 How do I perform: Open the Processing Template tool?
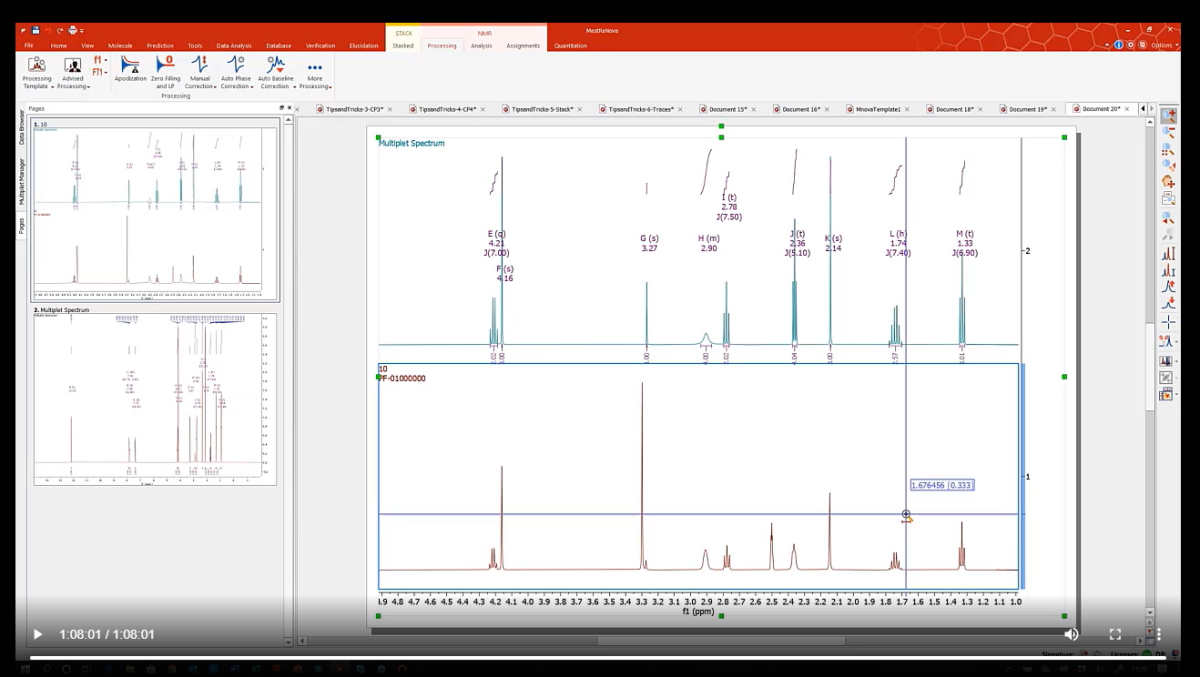pyautogui.click(x=37, y=73)
